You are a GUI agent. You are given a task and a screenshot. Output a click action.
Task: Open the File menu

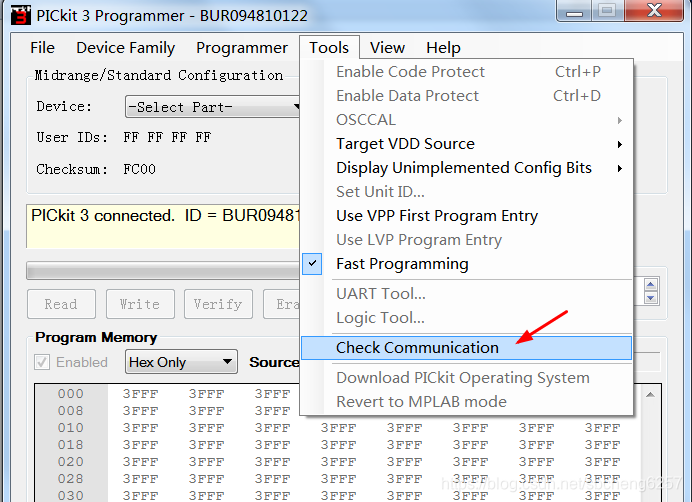(43, 48)
